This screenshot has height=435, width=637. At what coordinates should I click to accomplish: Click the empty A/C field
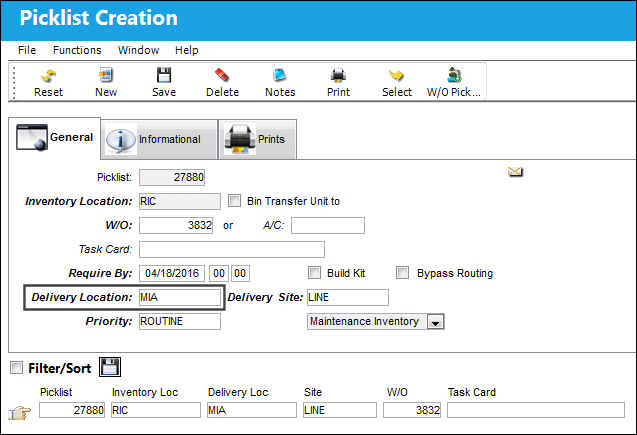pos(328,225)
